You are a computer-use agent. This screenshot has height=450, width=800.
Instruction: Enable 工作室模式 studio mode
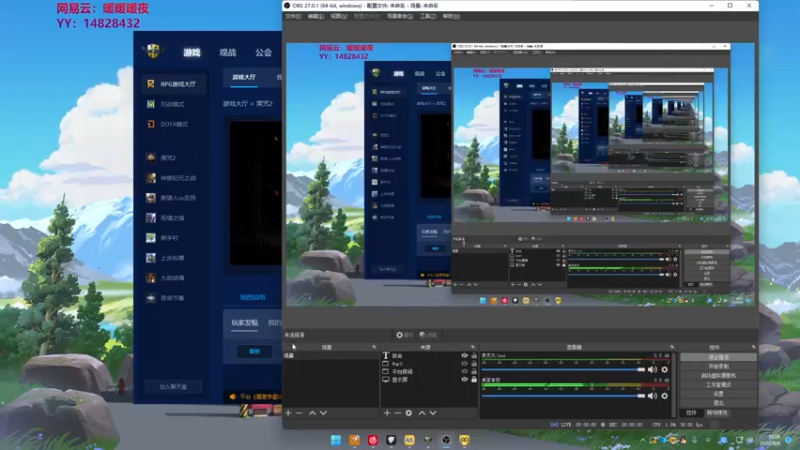[x=718, y=385]
